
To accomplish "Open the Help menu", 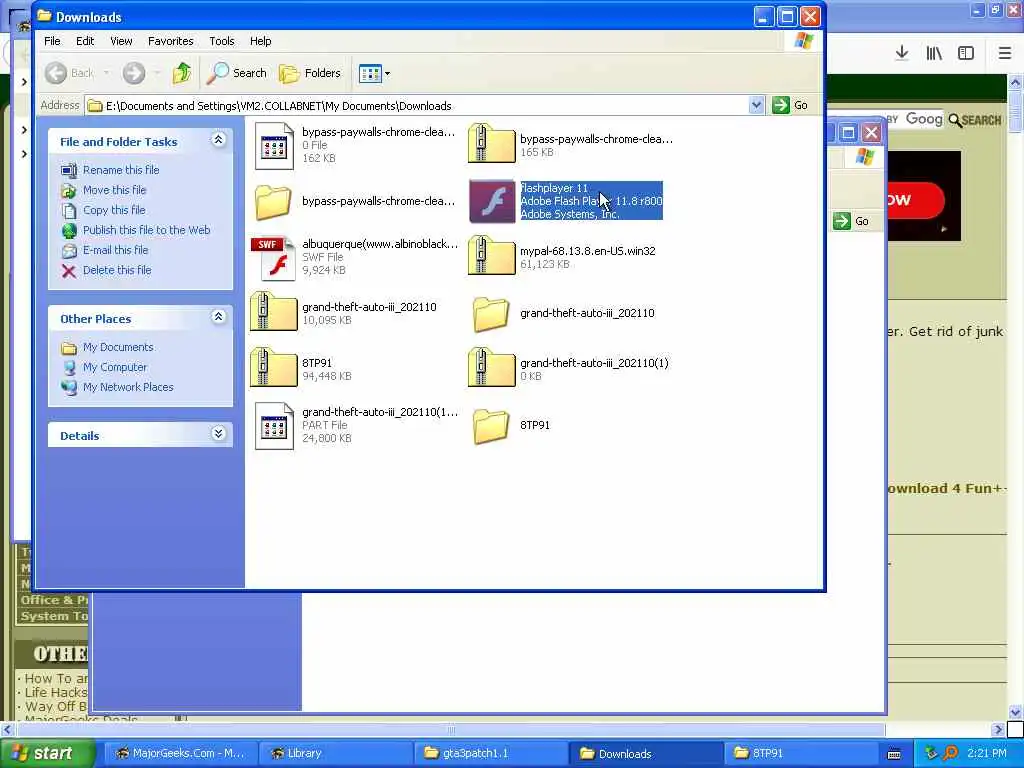I will (261, 40).
